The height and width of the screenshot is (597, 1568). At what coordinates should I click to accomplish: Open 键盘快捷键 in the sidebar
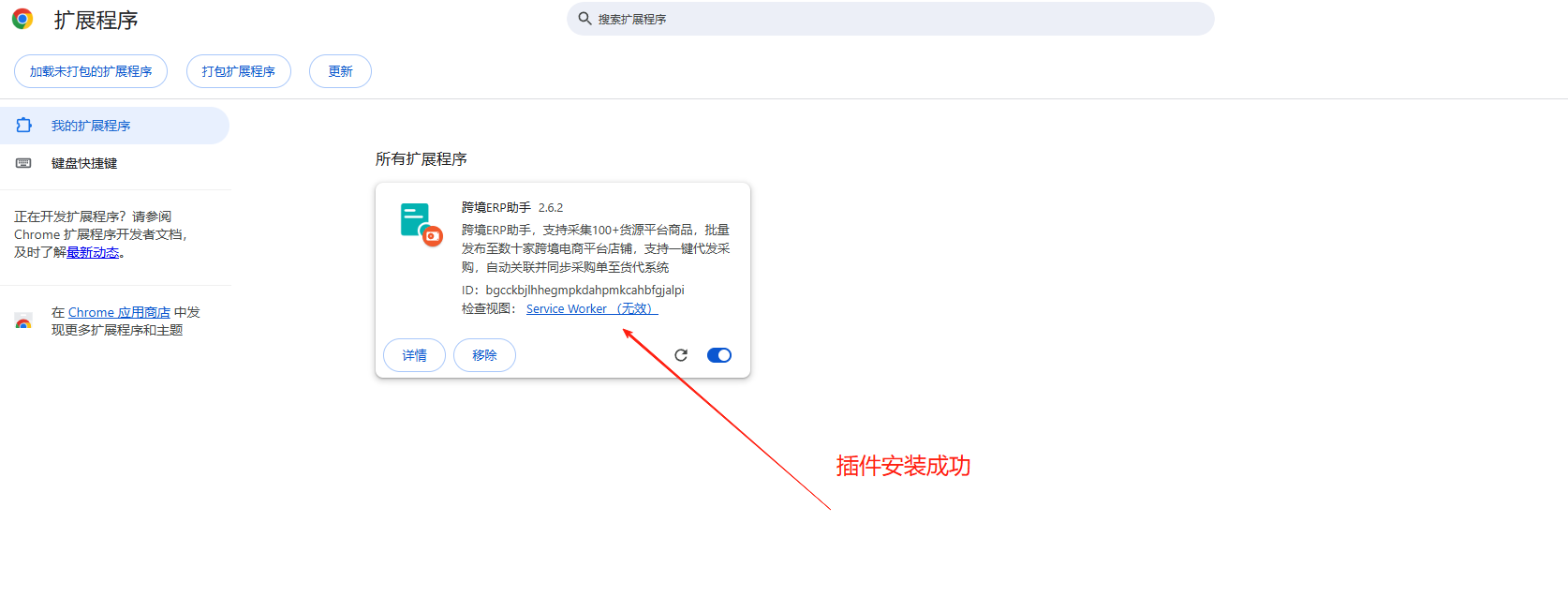pos(114,163)
